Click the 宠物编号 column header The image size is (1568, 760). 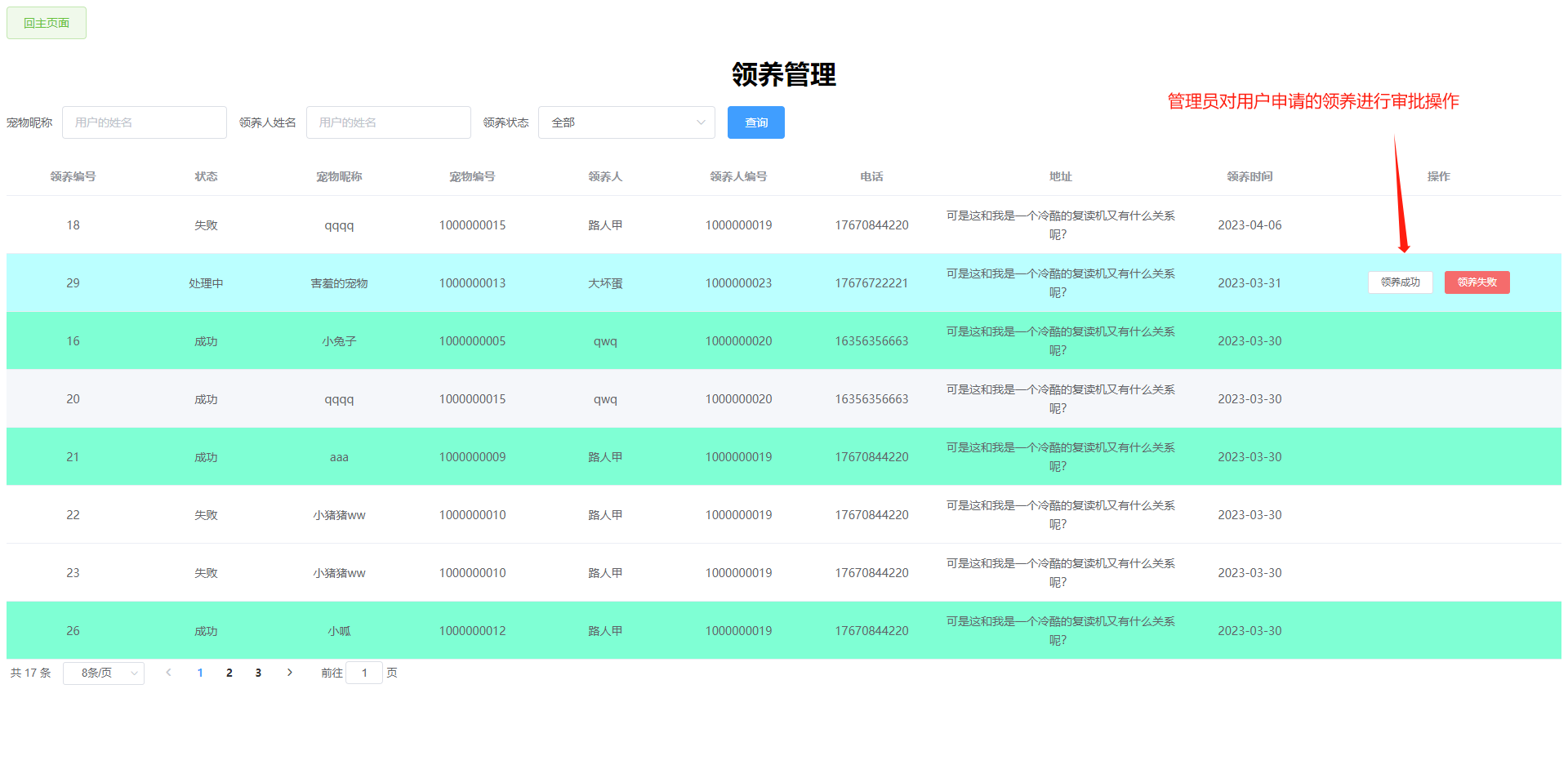pos(472,176)
